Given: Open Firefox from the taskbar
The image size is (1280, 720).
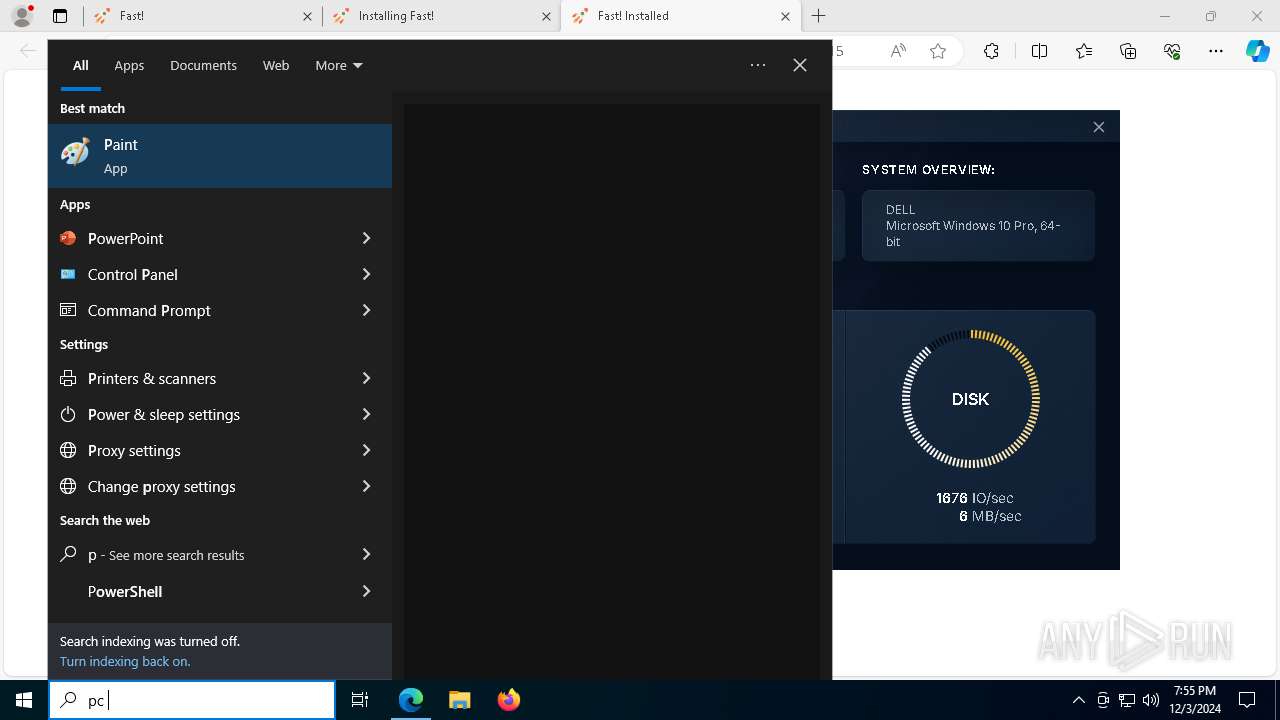Looking at the screenshot, I should (x=509, y=700).
